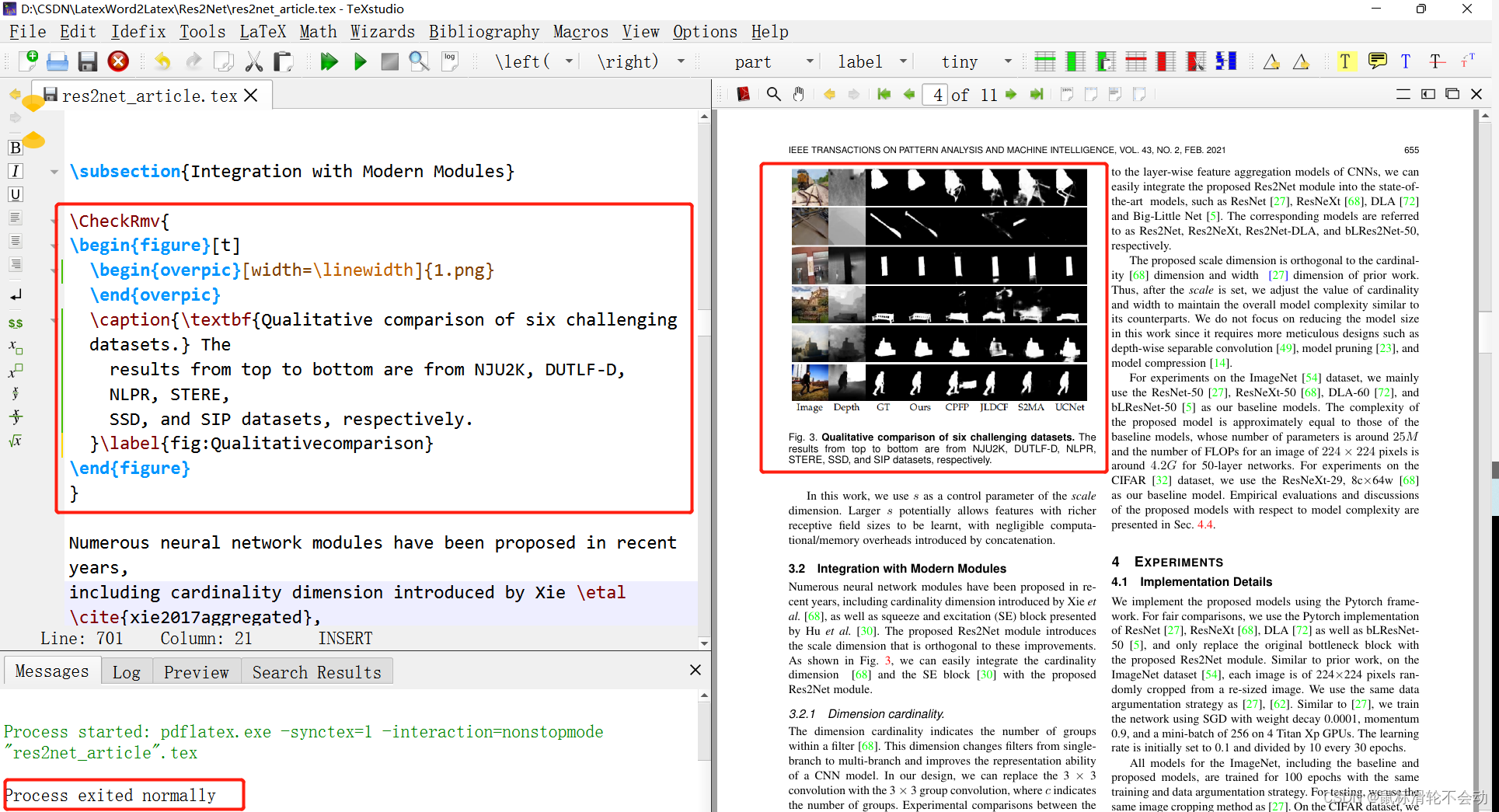Open the Bibliography menu

(484, 32)
